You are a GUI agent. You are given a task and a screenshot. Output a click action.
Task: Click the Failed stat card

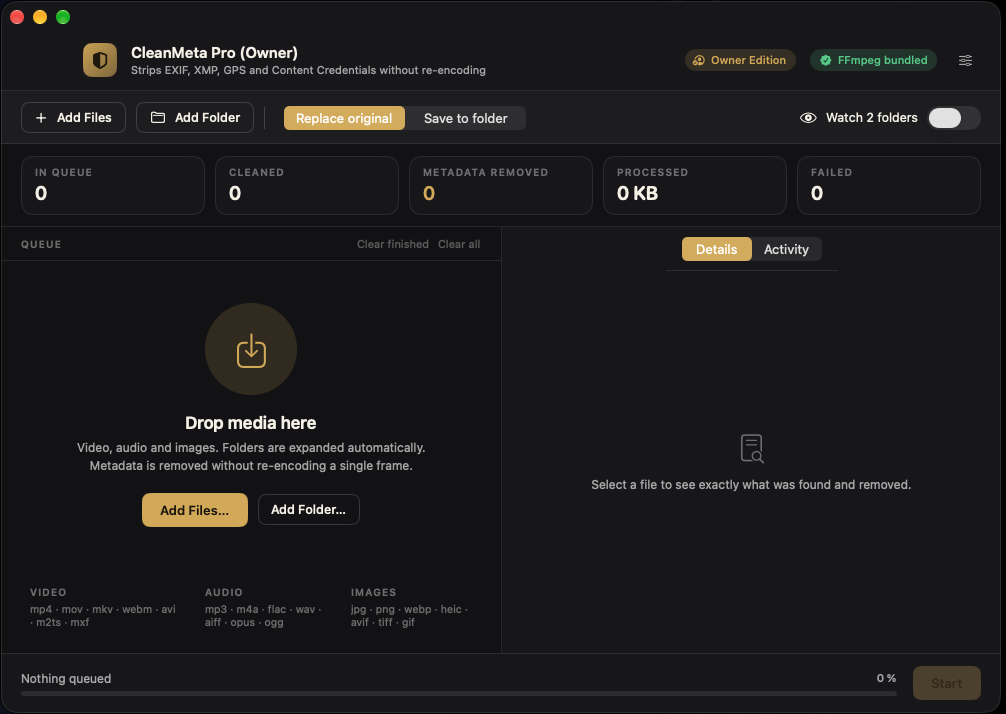click(889, 185)
